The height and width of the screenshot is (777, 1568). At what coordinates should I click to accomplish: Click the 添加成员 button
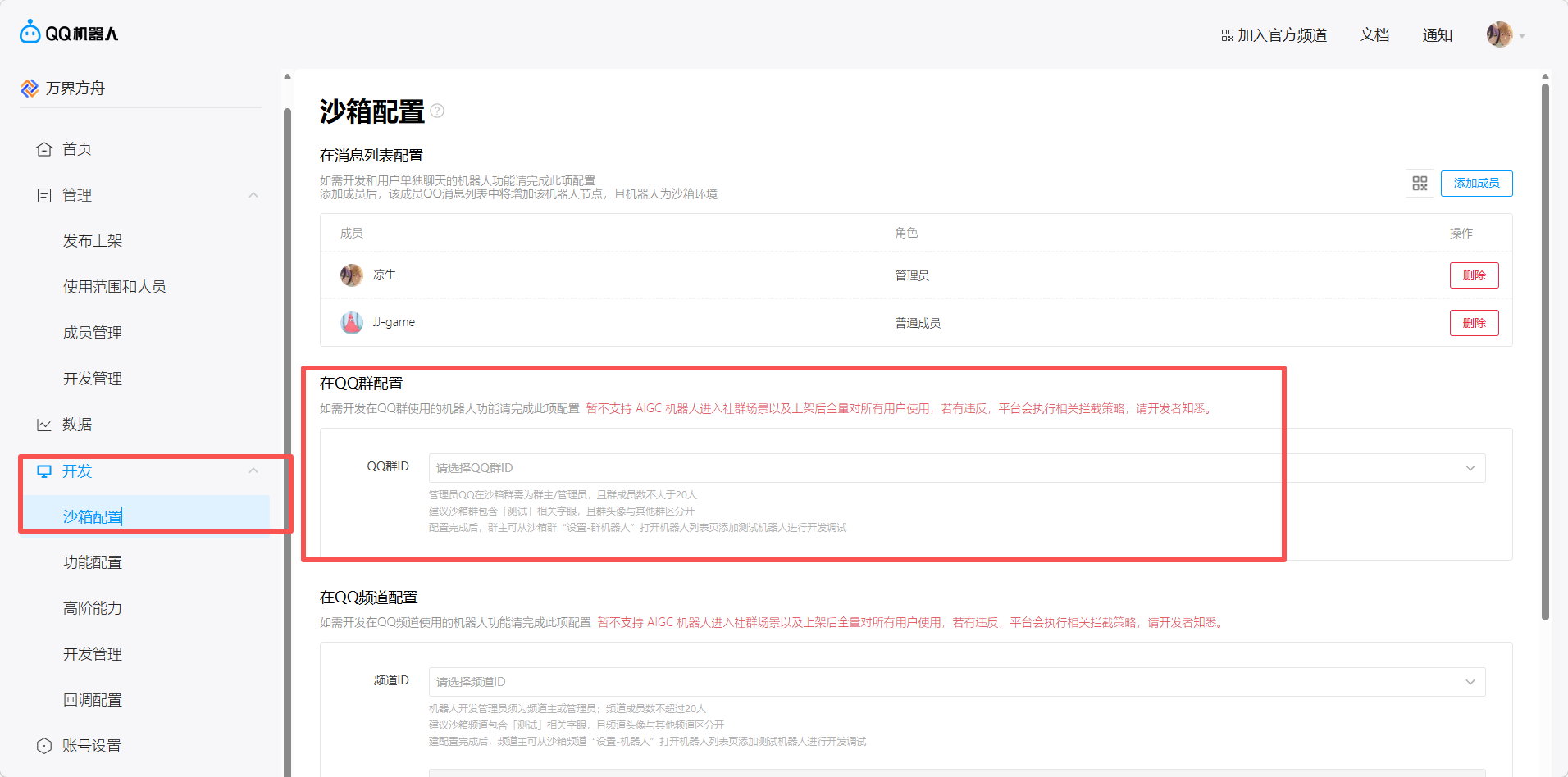(1476, 184)
